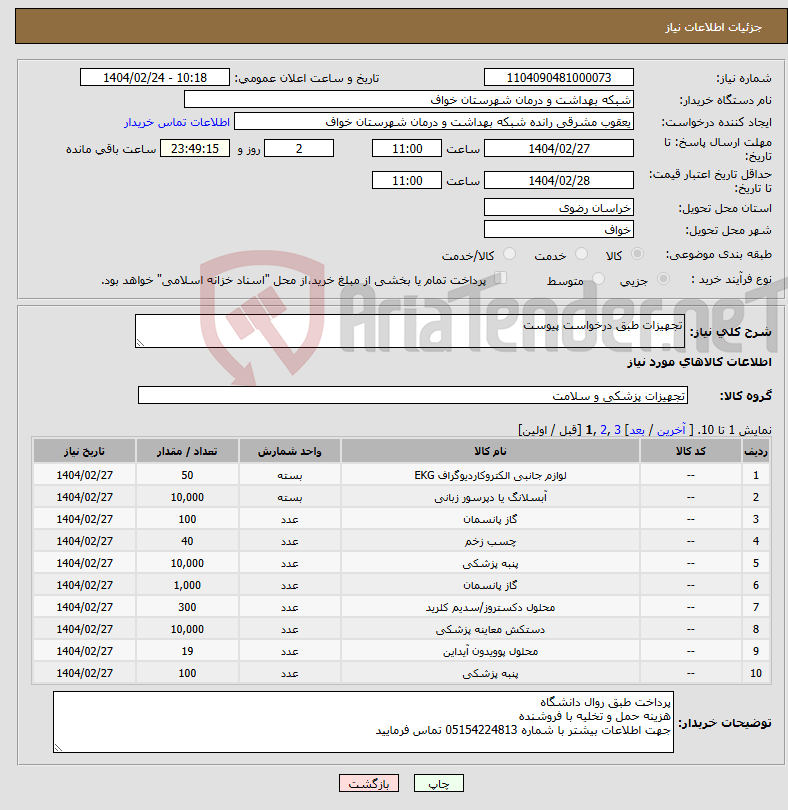788x810 pixels.
Task: Open page 2 of the item list
Action: pos(604,430)
